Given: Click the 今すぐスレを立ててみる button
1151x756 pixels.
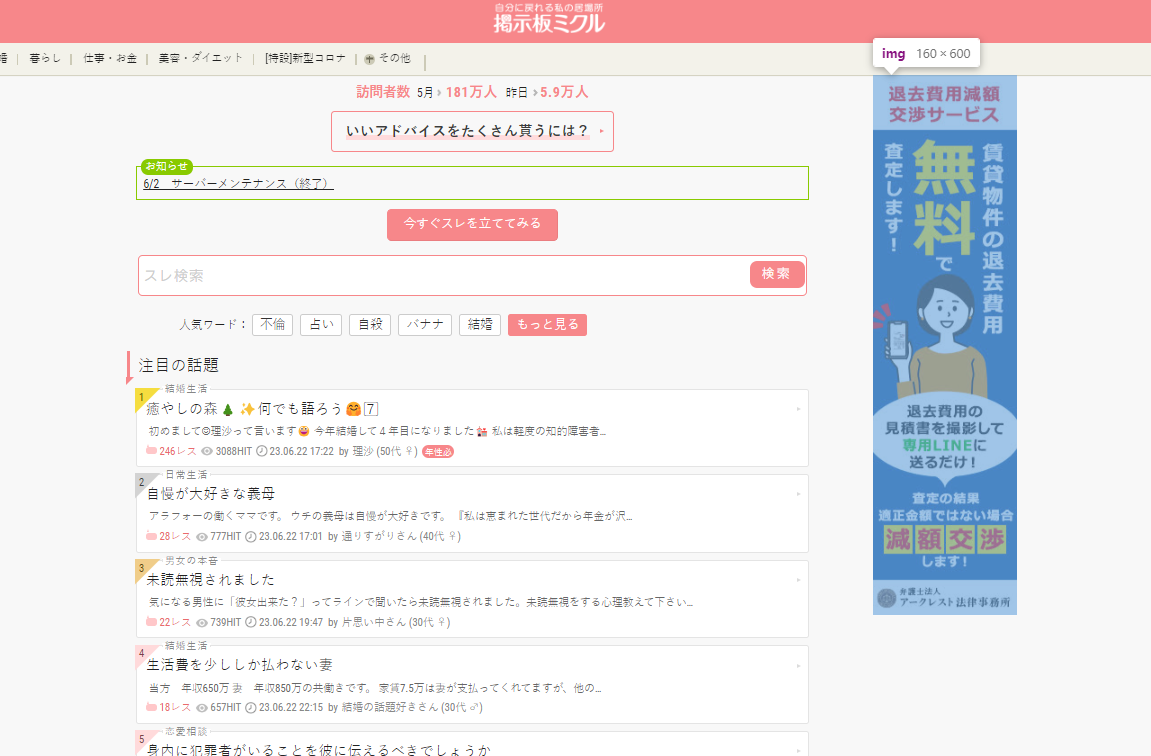Looking at the screenshot, I should pyautogui.click(x=471, y=225).
